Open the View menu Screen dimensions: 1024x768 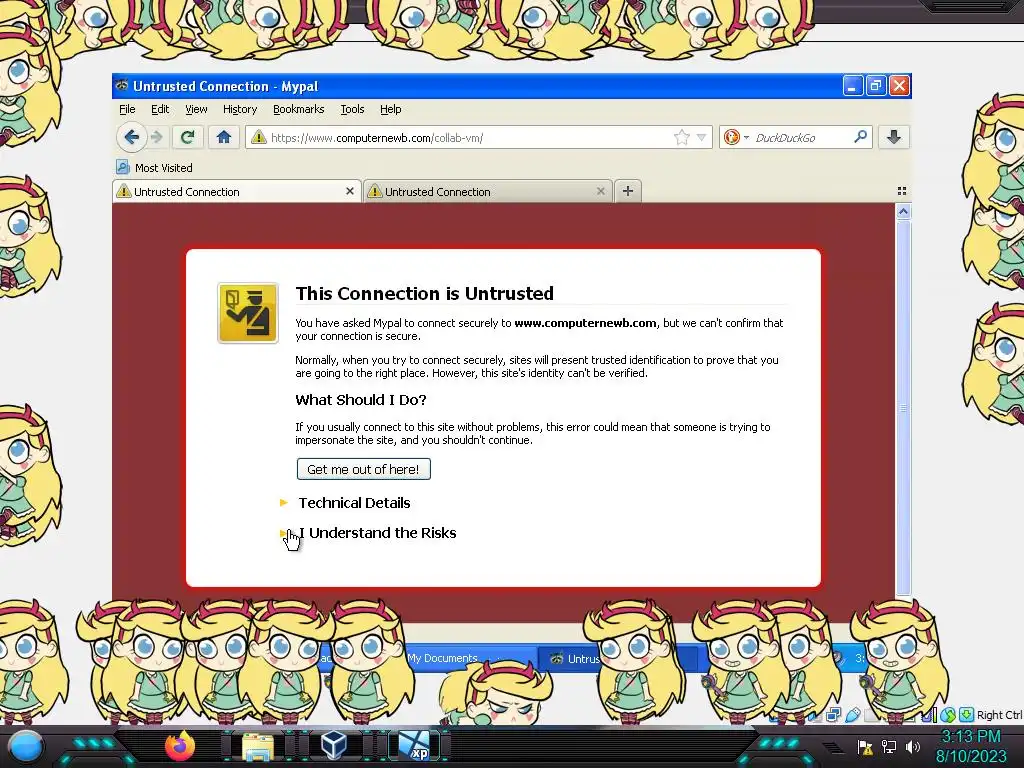(x=196, y=109)
